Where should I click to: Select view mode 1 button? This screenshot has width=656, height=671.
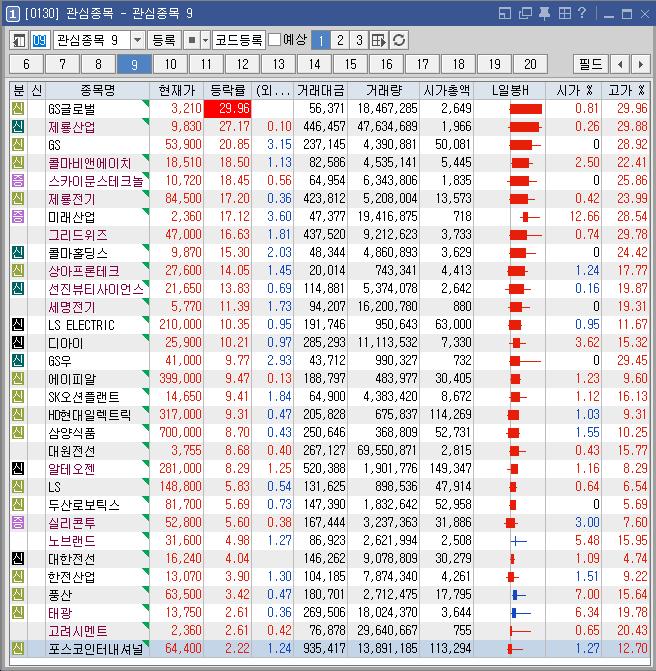[x=321, y=40]
